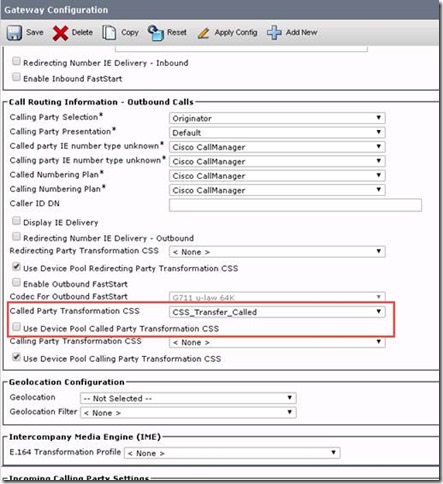Viewport: 443px width, 484px height.
Task: Open Called party IE number type dropdown
Action: 277,147
